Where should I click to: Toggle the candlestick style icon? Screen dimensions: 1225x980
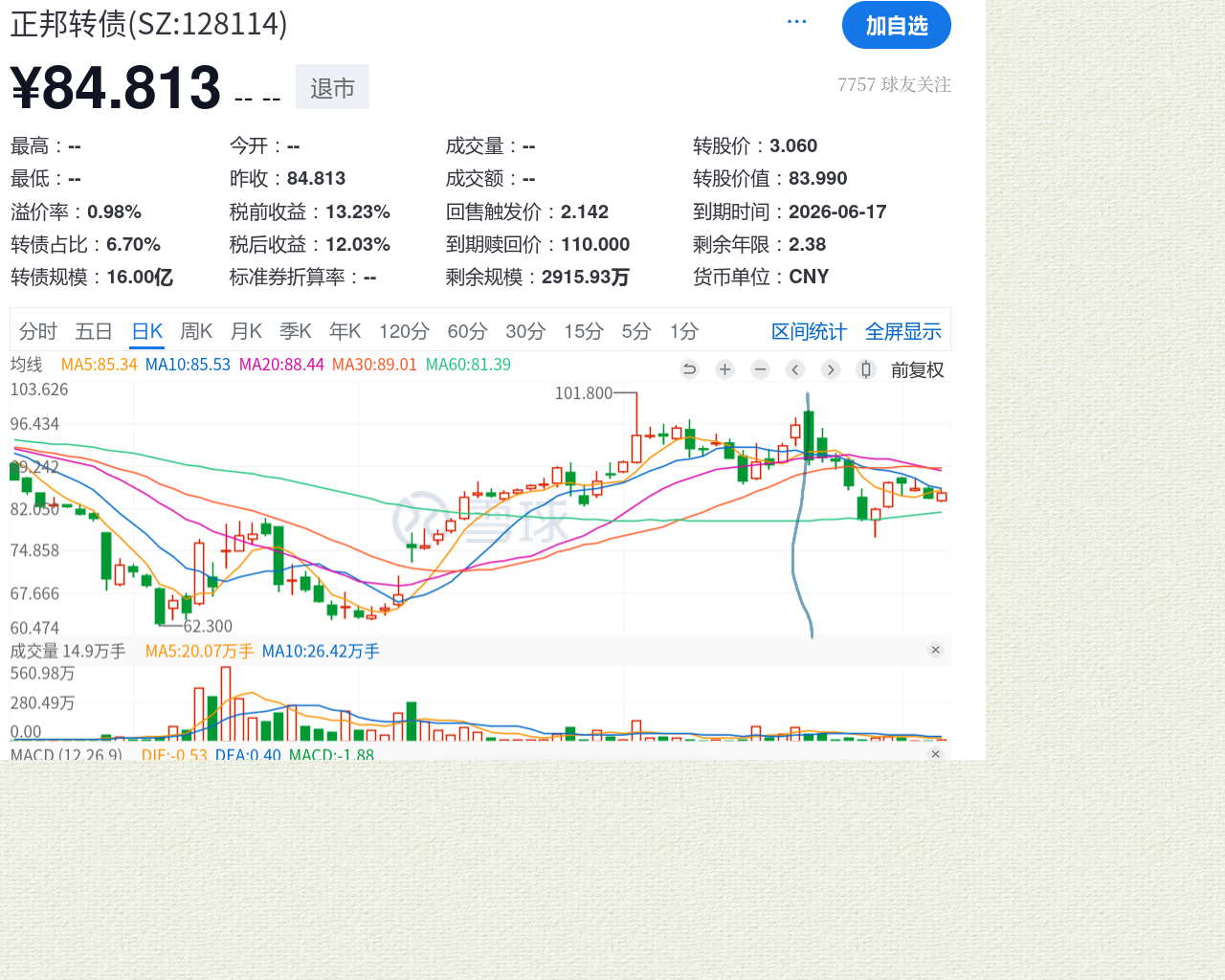(x=866, y=369)
